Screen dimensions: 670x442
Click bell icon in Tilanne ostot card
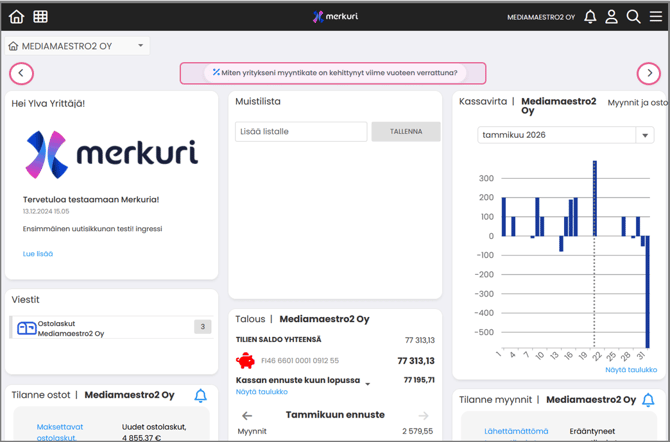(x=200, y=396)
